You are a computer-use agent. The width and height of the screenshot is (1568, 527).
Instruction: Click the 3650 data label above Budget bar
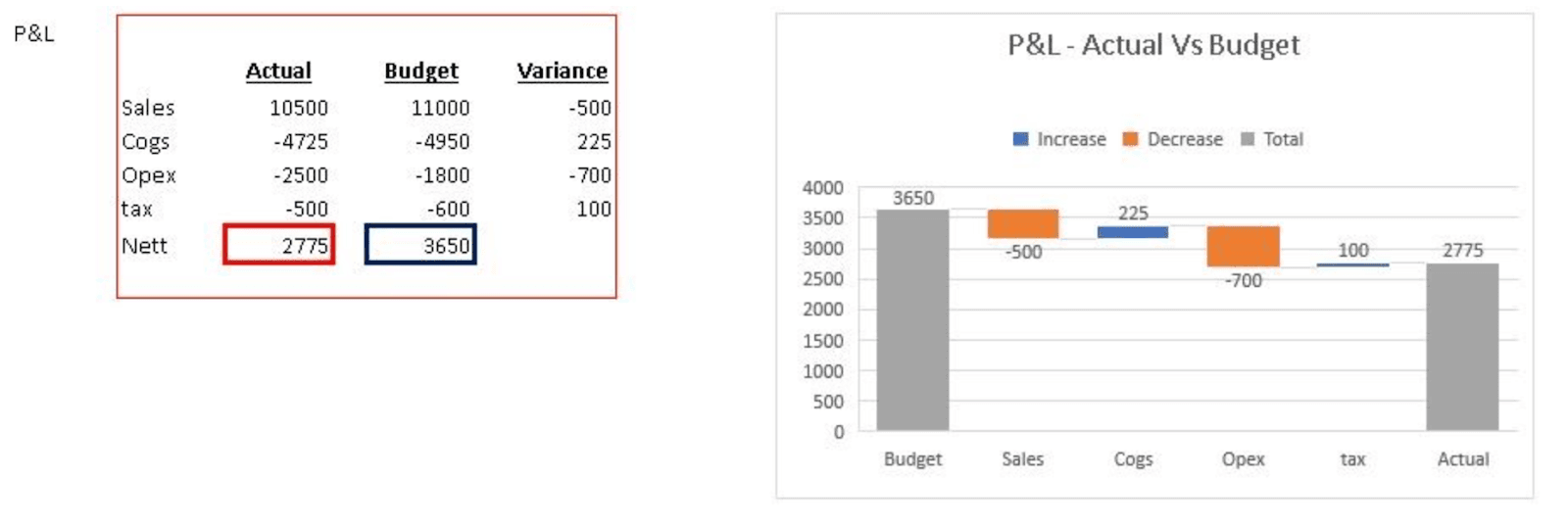[912, 198]
